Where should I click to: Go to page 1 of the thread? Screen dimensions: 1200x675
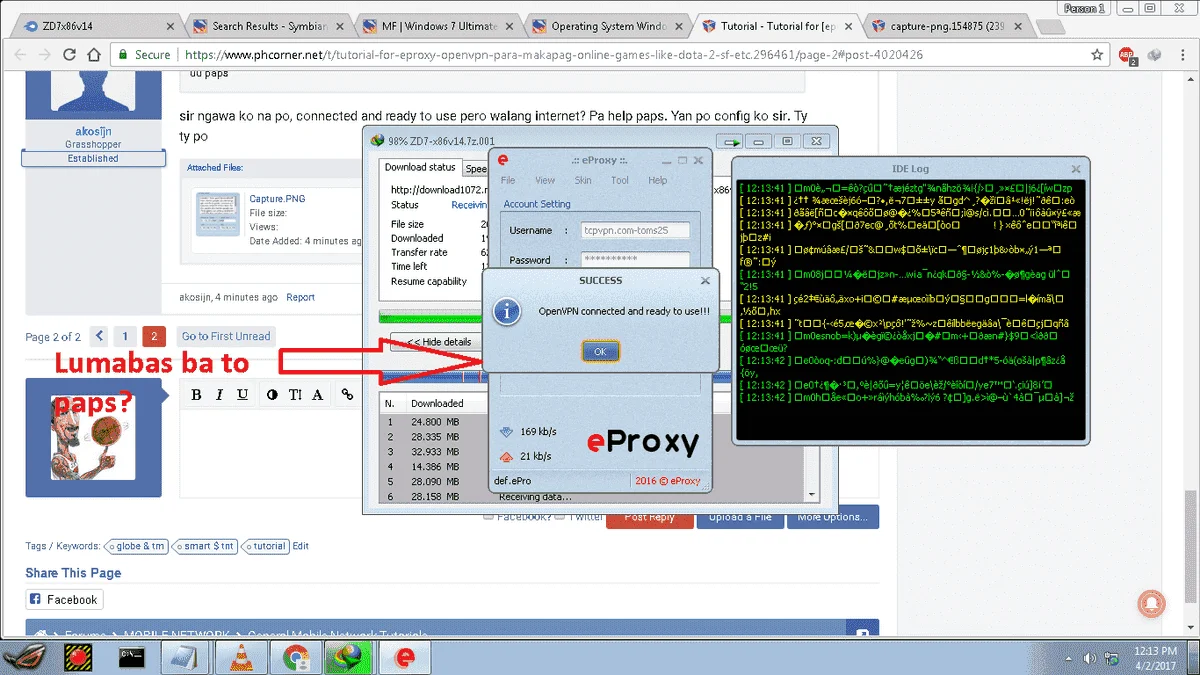(x=125, y=336)
